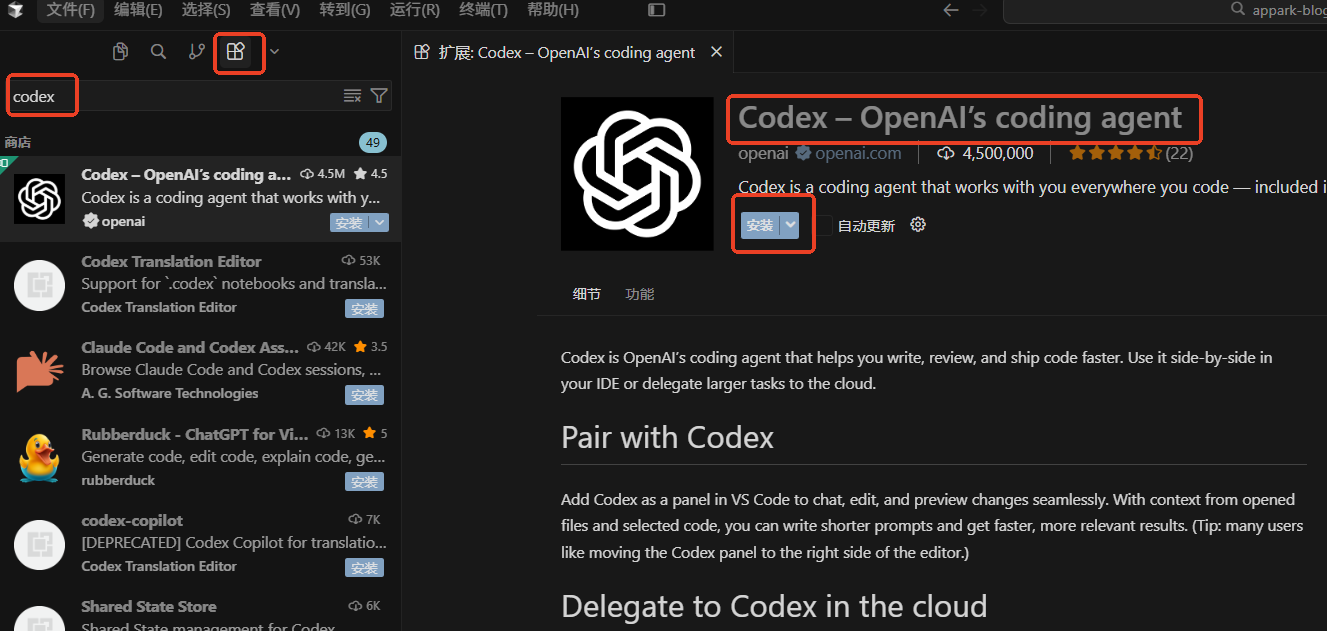Open the Source Control branch icon

(197, 52)
